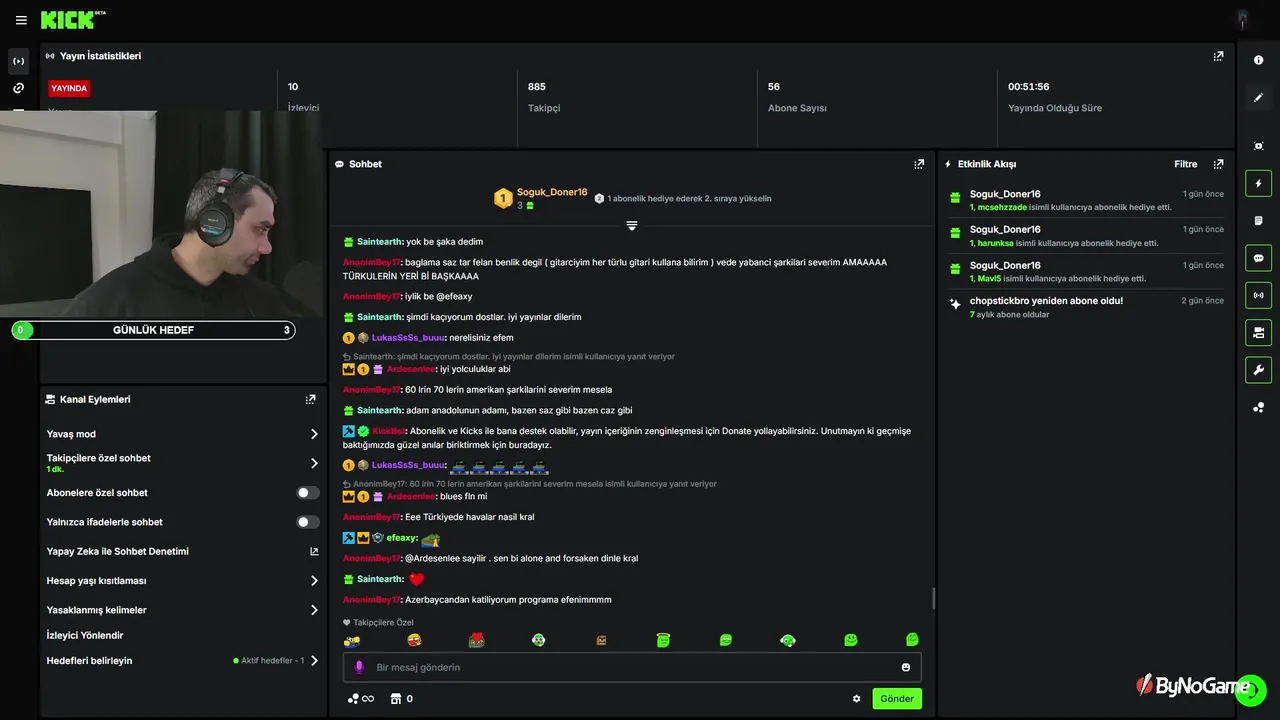Image resolution: width=1280 pixels, height=720 pixels.
Task: Click the infinity points icon below chat
Action: (361, 699)
